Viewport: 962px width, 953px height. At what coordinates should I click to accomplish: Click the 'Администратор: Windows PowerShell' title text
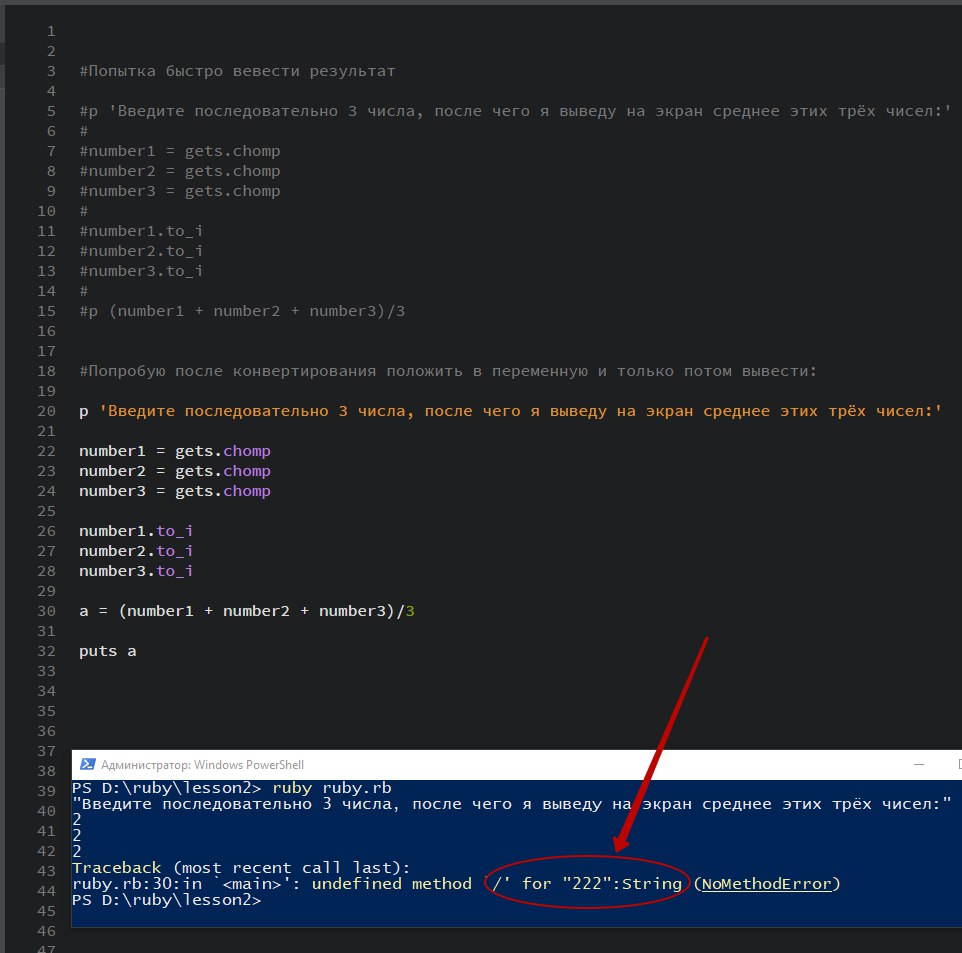tap(202, 765)
